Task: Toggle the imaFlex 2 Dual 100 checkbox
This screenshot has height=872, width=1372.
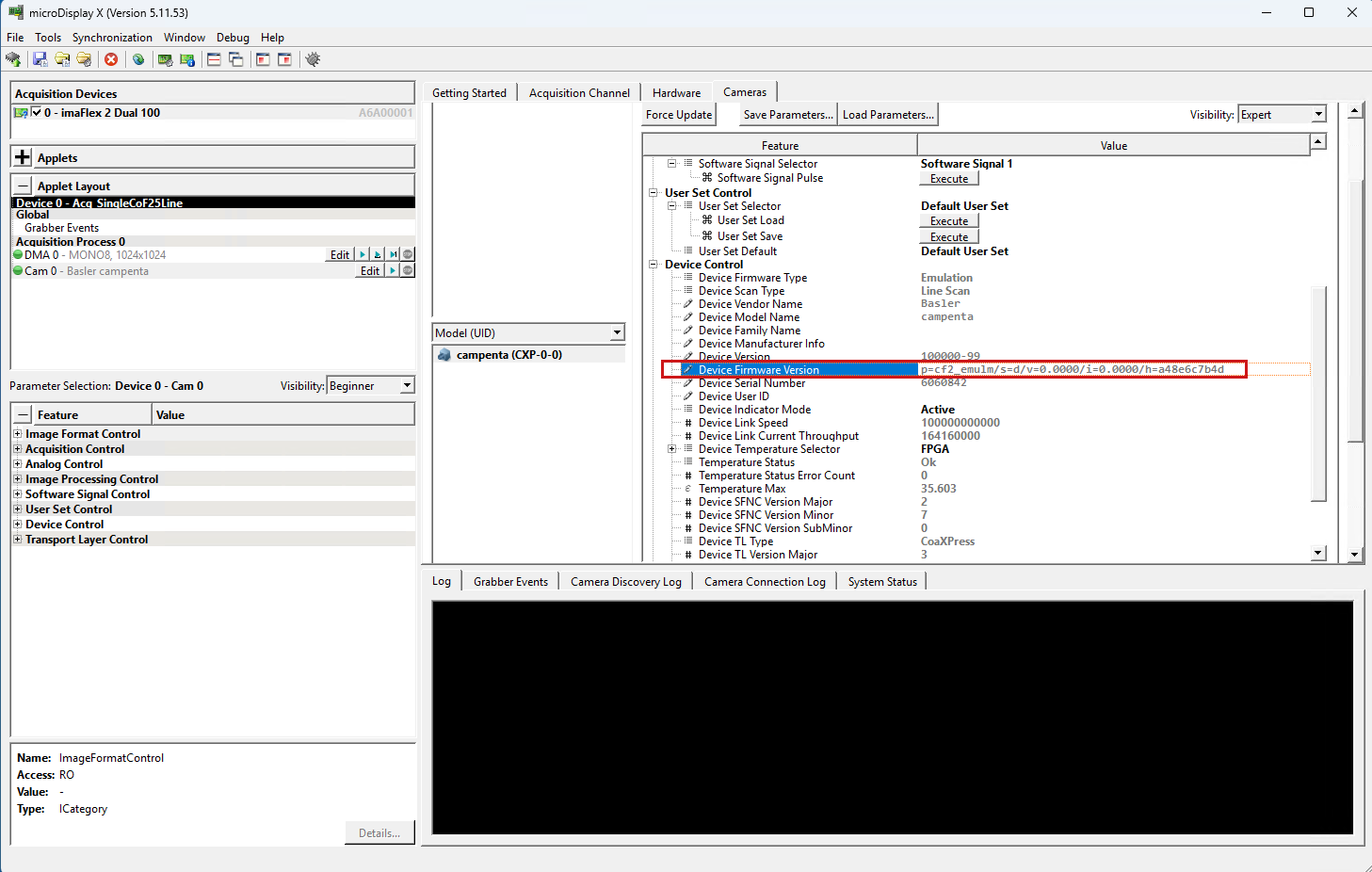Action: (37, 112)
